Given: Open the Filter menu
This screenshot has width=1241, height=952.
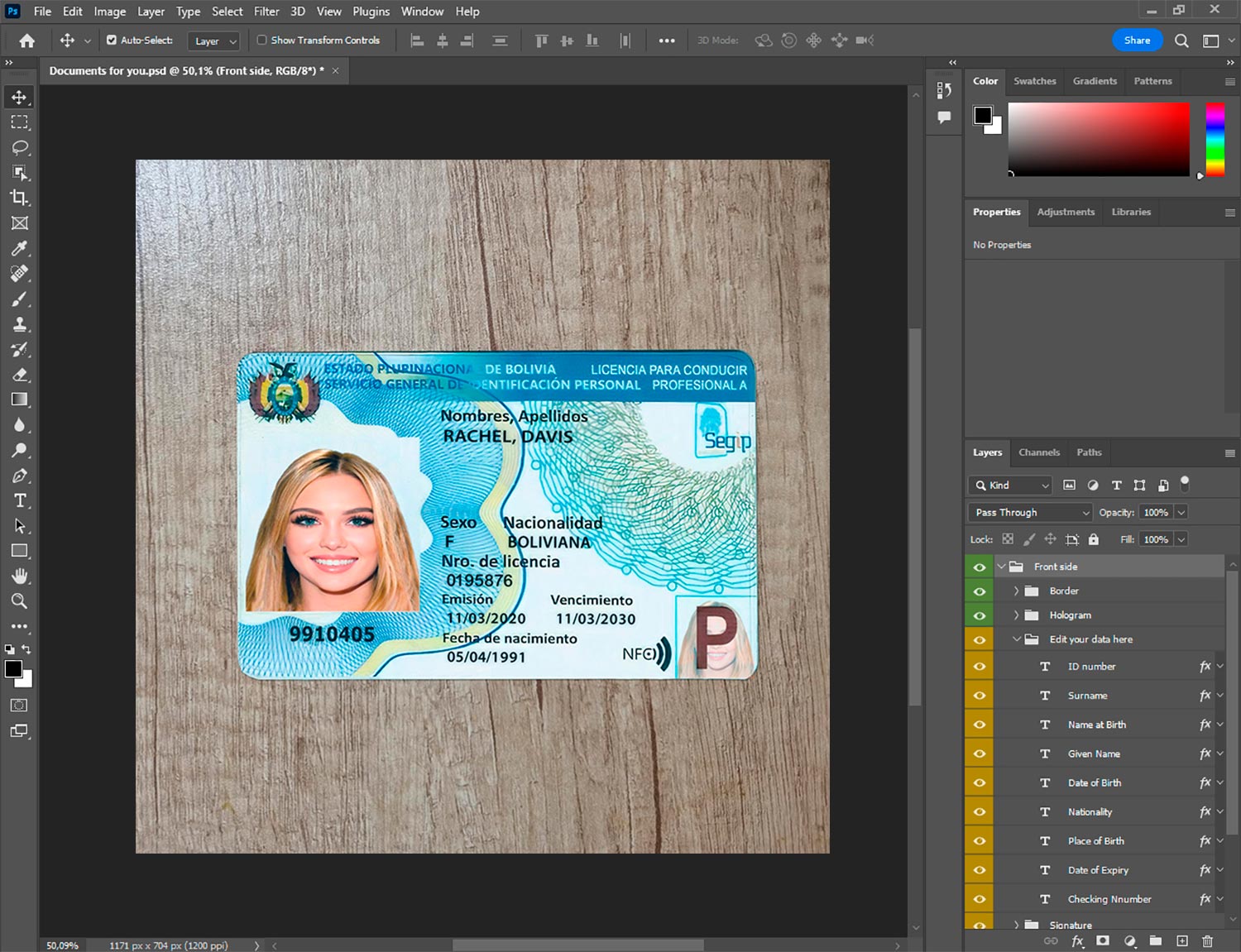Looking at the screenshot, I should click(x=266, y=12).
